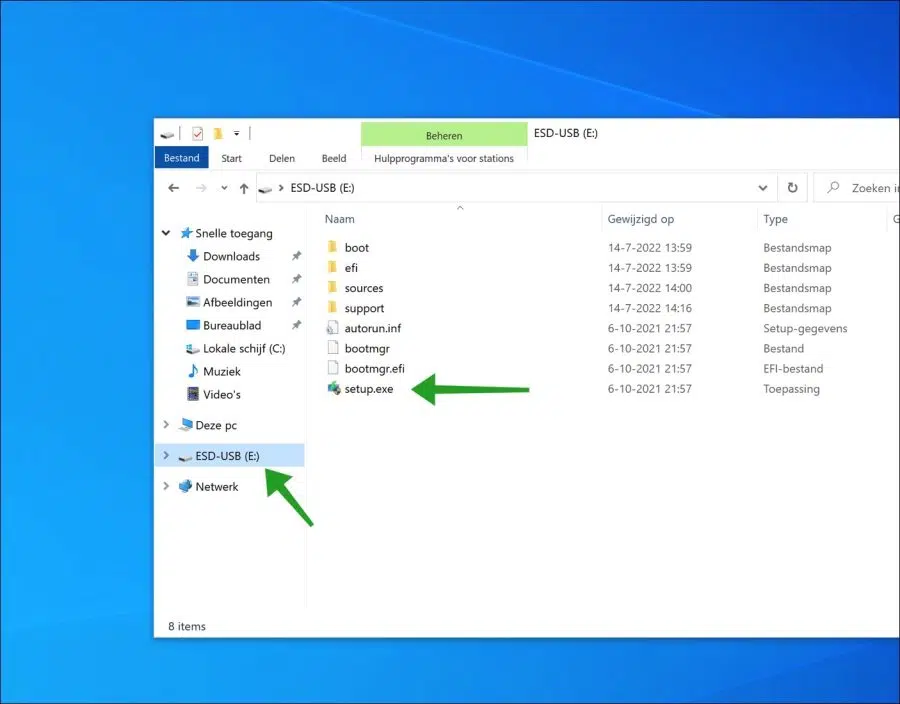Expand the Deze pc tree node

click(166, 424)
